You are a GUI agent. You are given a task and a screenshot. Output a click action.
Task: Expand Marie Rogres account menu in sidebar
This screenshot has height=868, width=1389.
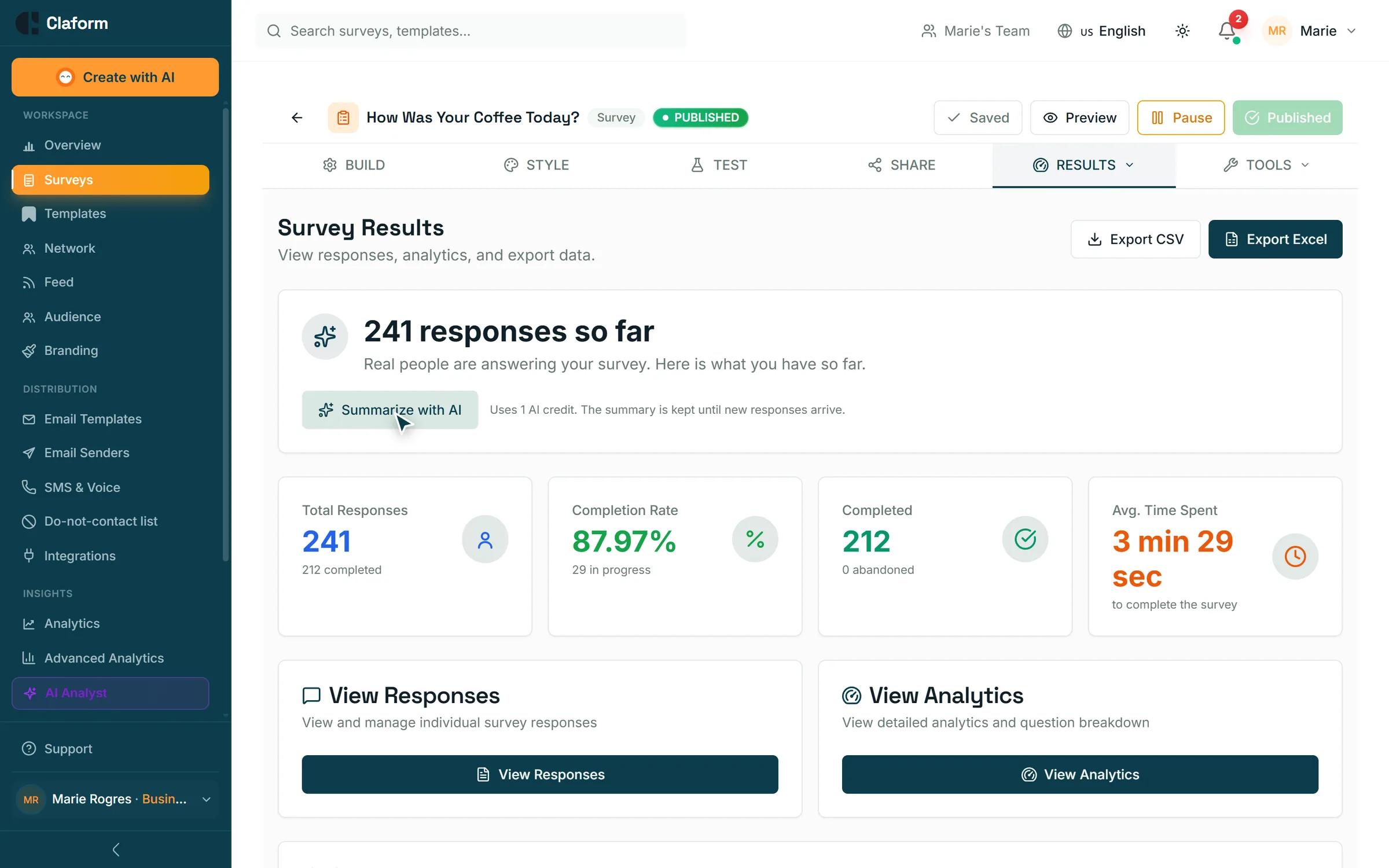click(x=115, y=799)
